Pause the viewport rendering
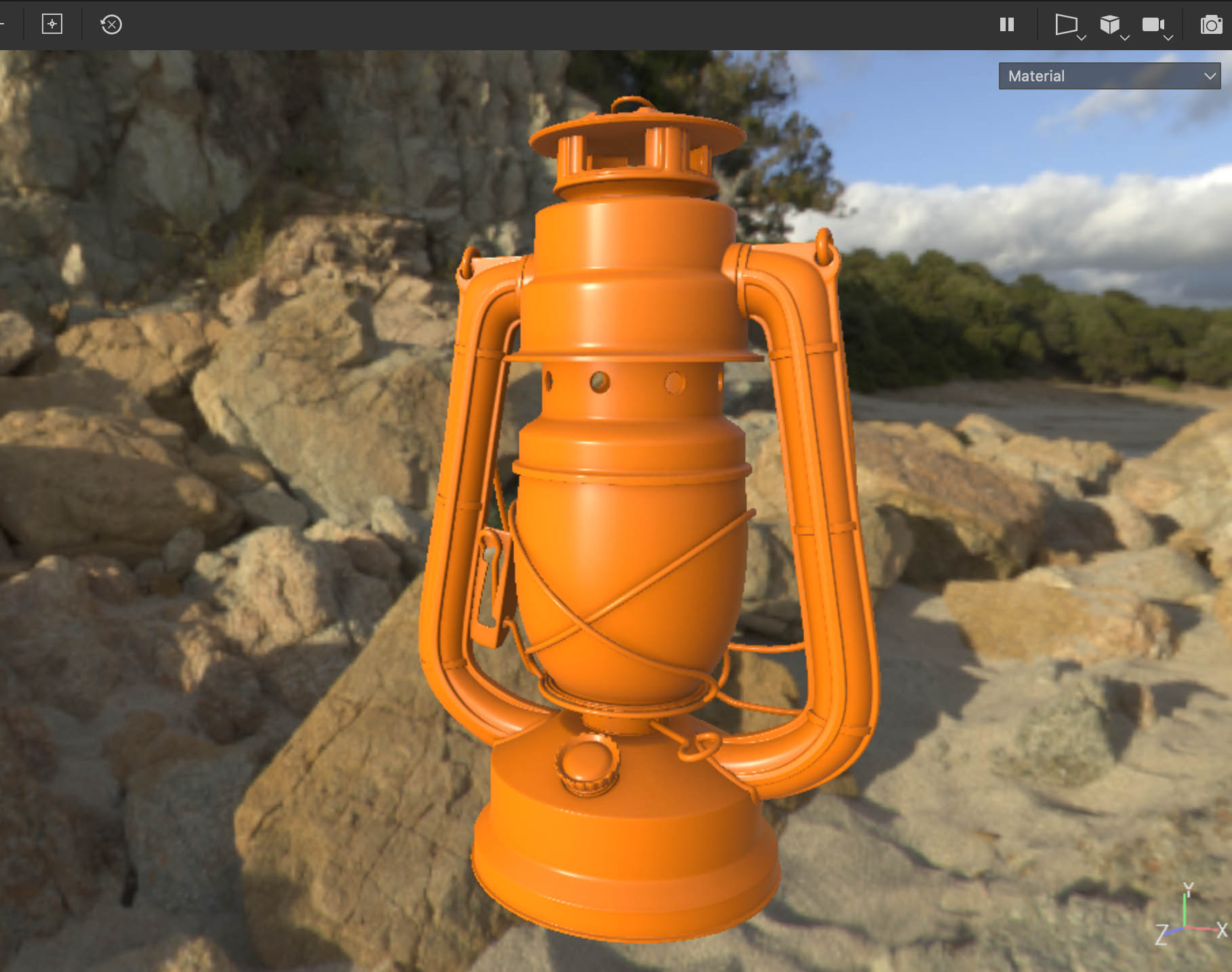Screen dimensions: 1232x972 pos(1007,25)
